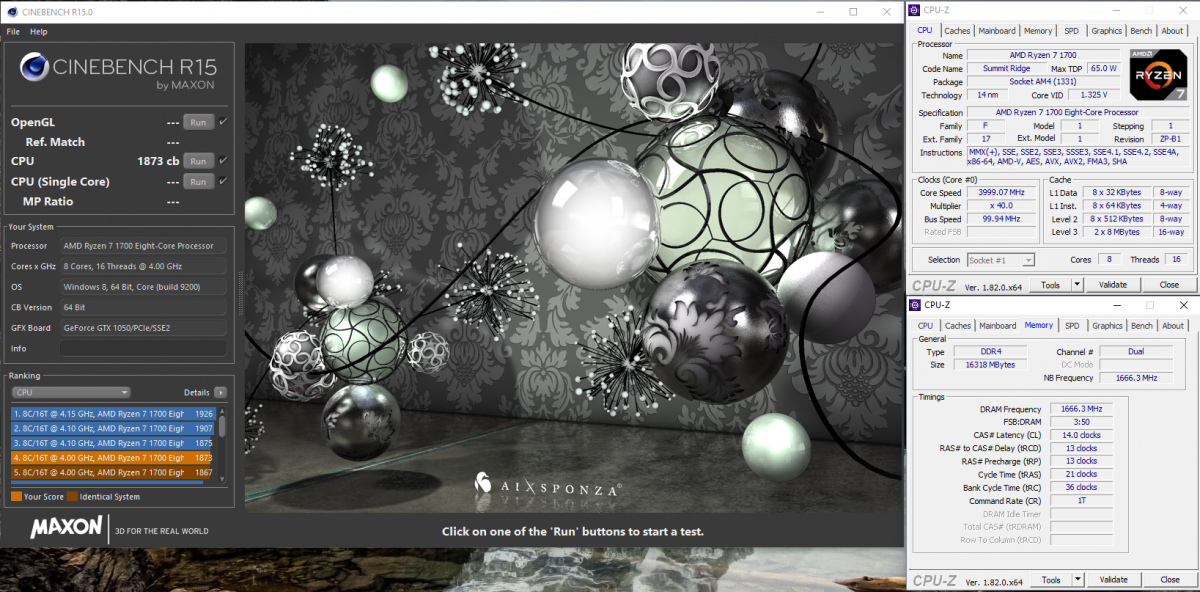Open the About tab in top CPU-Z
This screenshot has height=592, width=1200.
tap(1172, 31)
